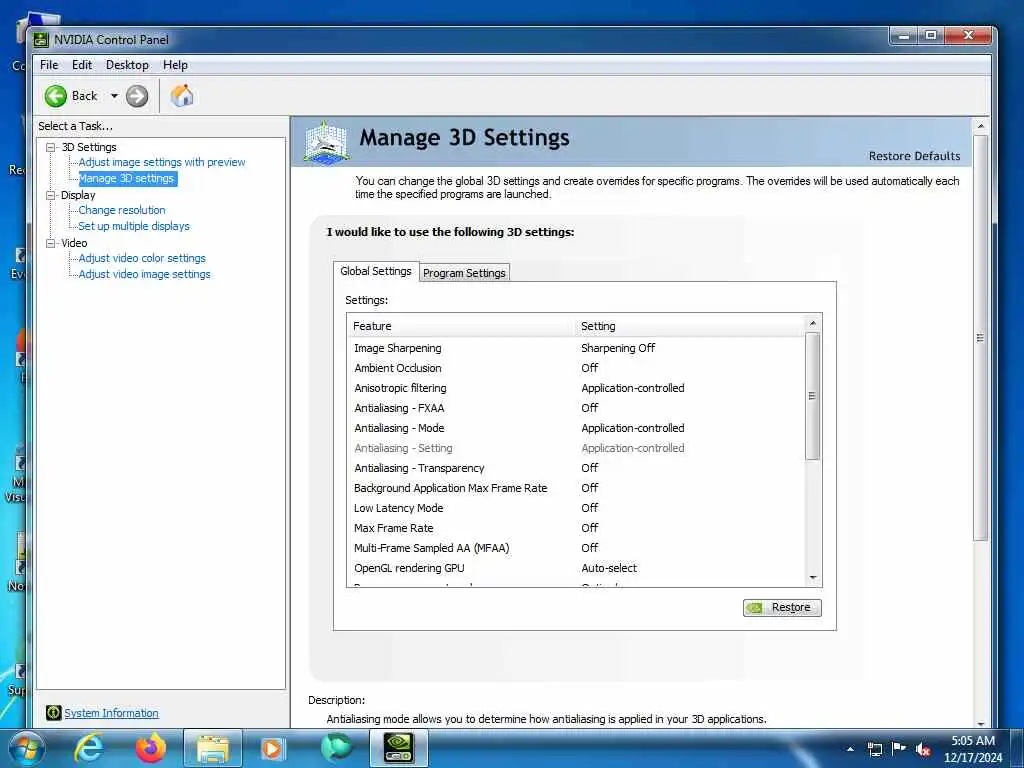This screenshot has width=1024, height=768.
Task: Collapse the Display tree node
Action: (51, 195)
